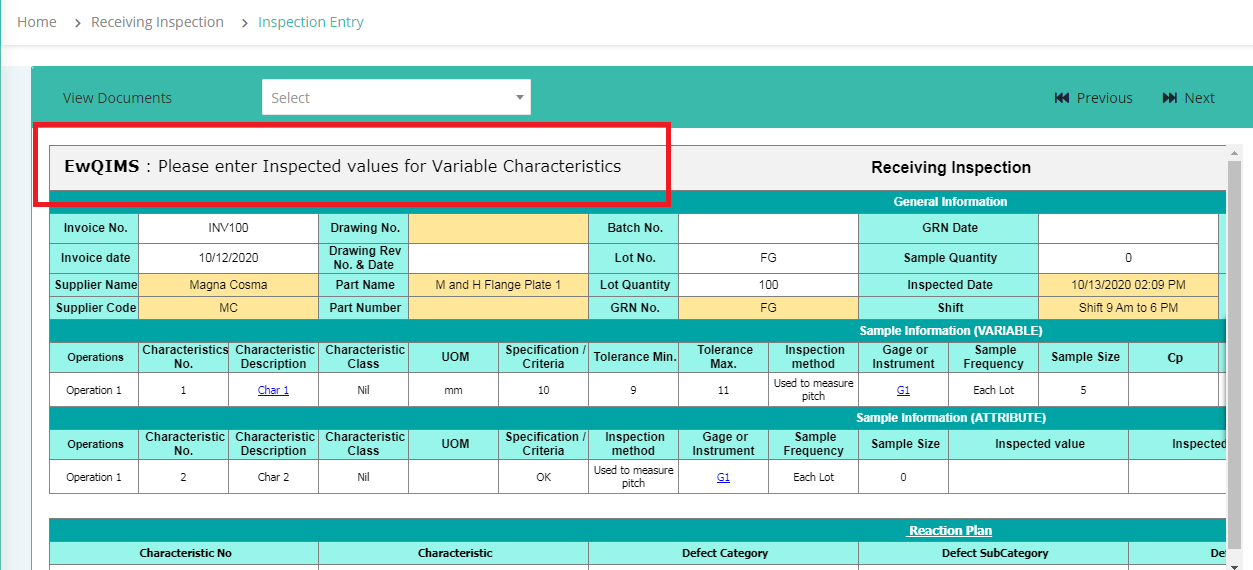Click Inspection Entry breadcrumb
The width and height of the screenshot is (1253, 570).
(x=311, y=22)
